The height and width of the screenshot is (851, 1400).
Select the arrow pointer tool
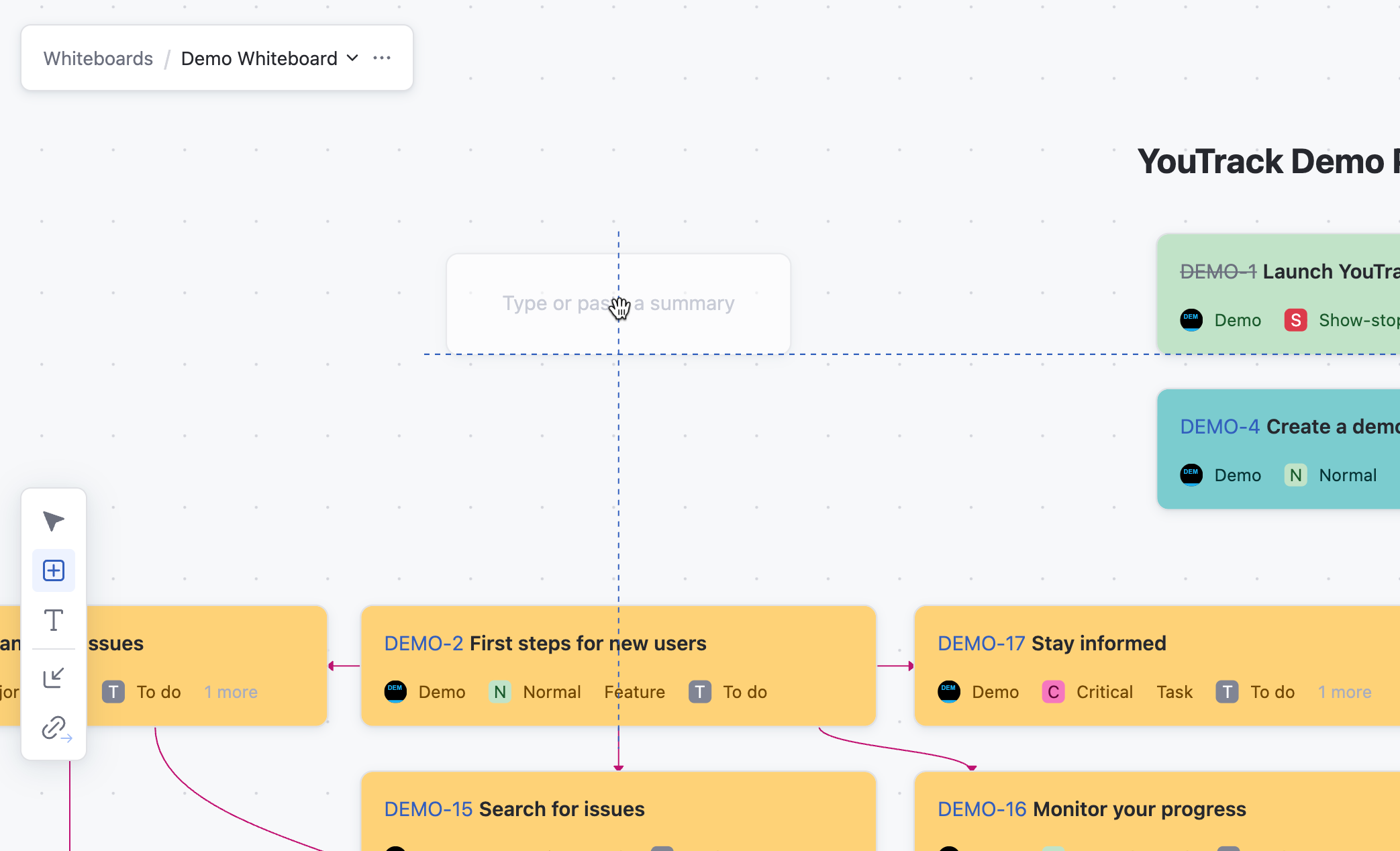54,521
